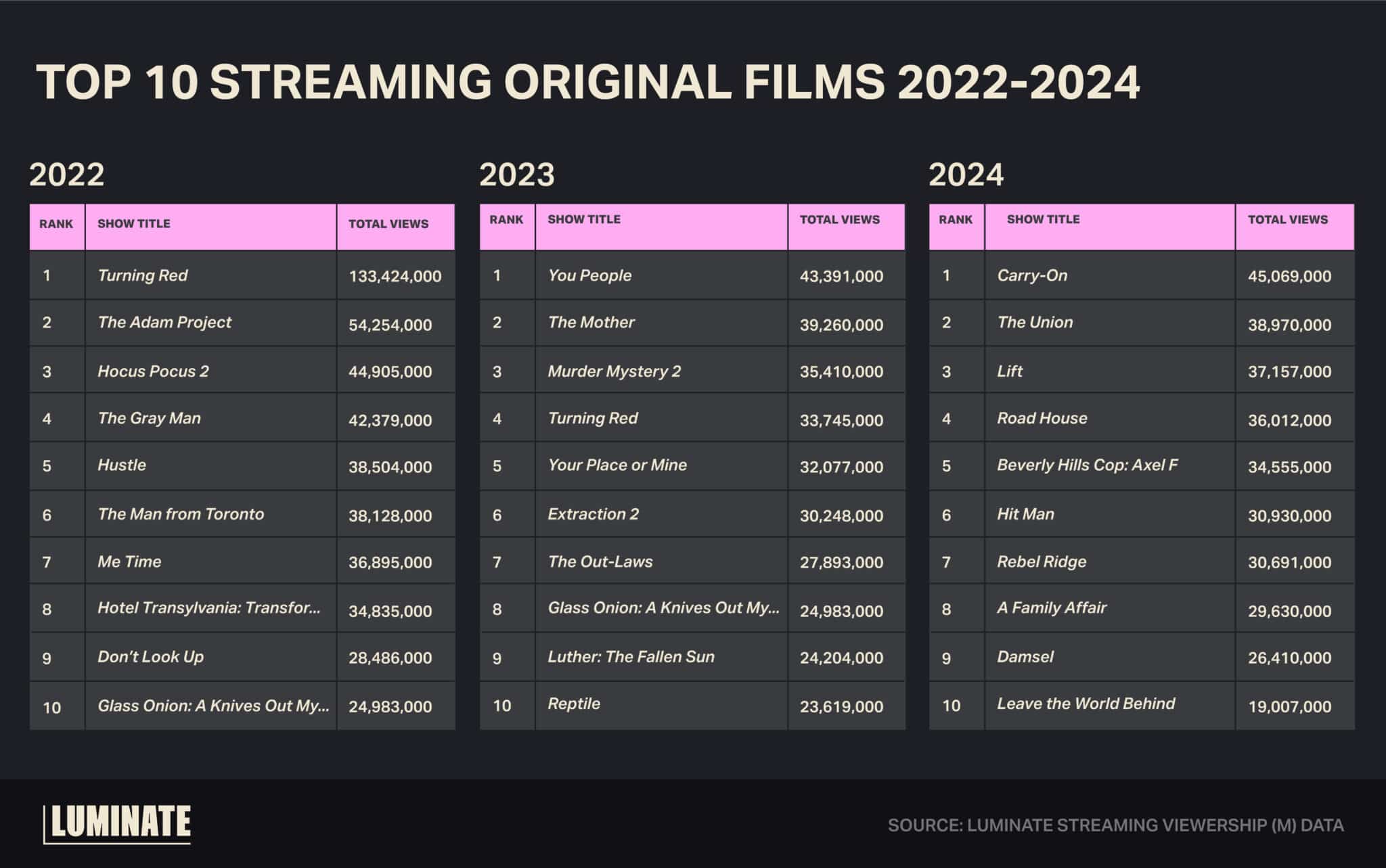
Task: Click 'Luther: The Fallen Sun' title
Action: [x=631, y=657]
